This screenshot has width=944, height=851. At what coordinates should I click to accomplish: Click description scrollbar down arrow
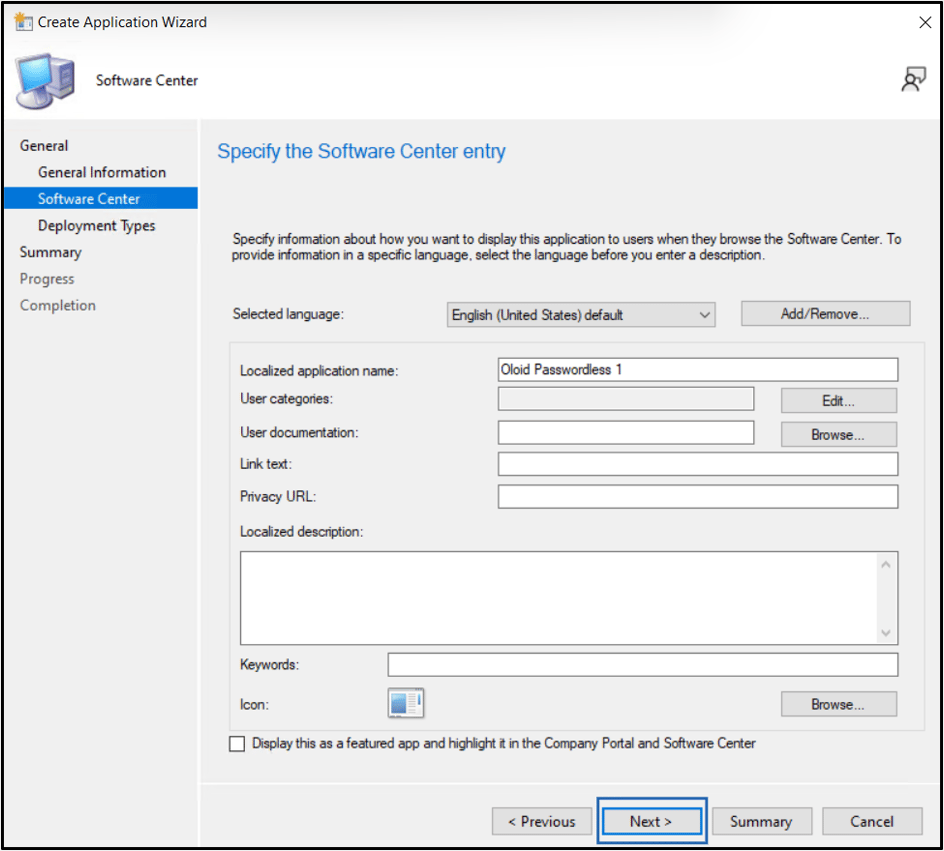pyautogui.click(x=886, y=633)
